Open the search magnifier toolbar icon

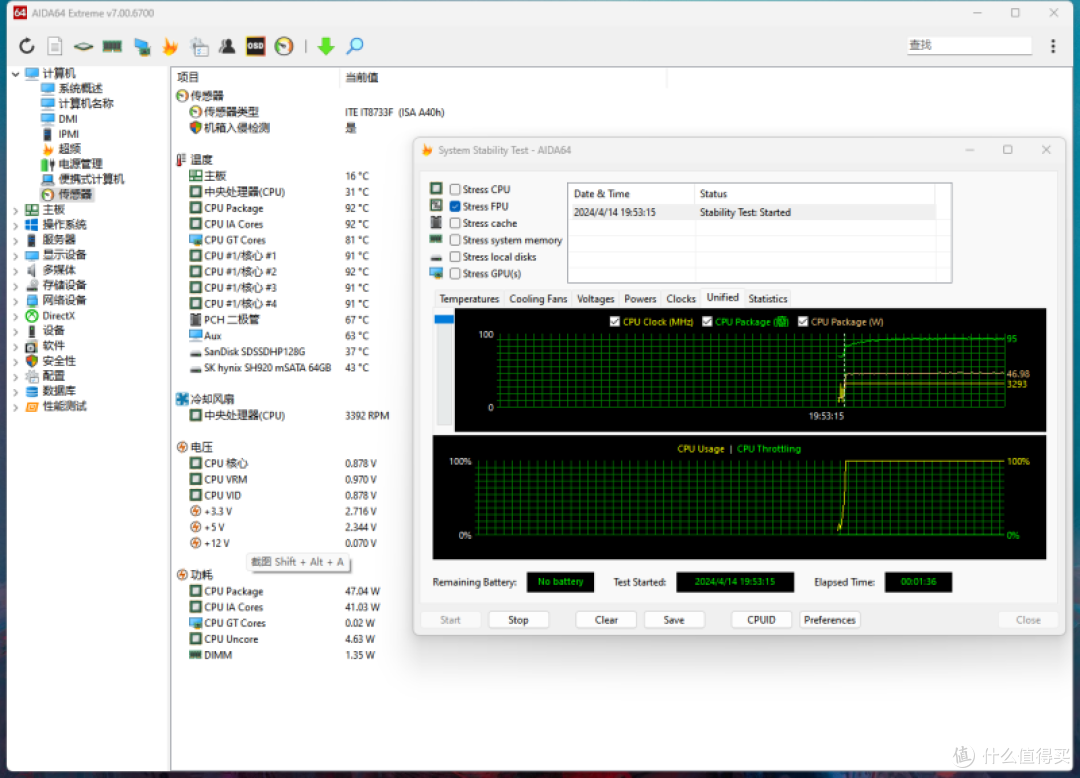click(x=355, y=46)
